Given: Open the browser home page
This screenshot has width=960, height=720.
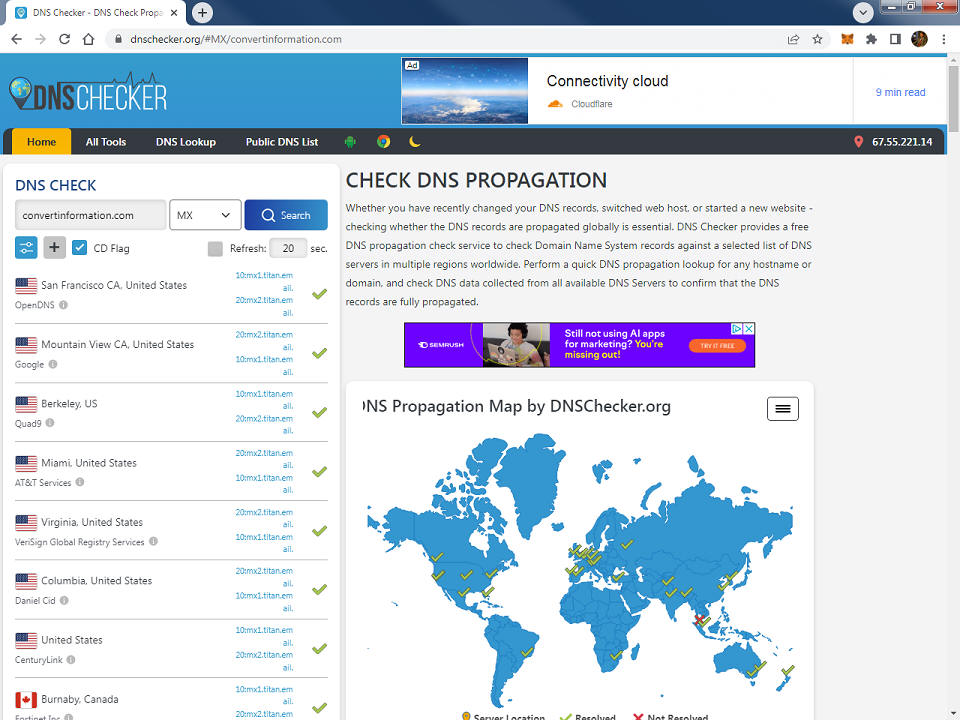Looking at the screenshot, I should tap(89, 39).
